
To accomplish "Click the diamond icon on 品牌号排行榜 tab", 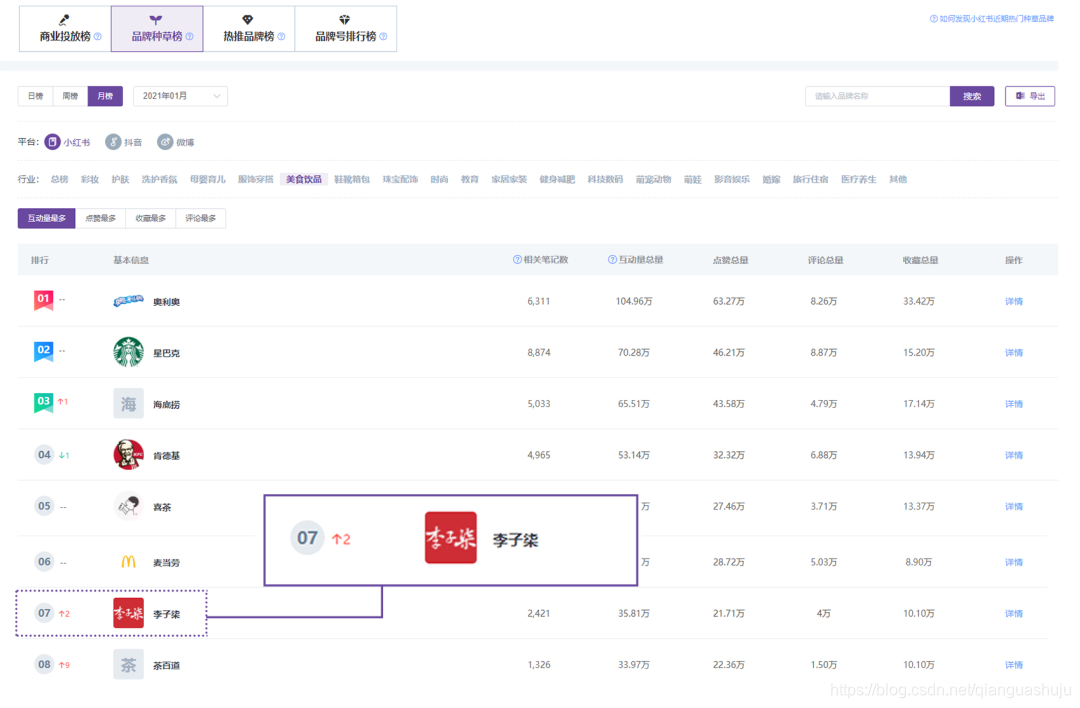I will point(344,20).
